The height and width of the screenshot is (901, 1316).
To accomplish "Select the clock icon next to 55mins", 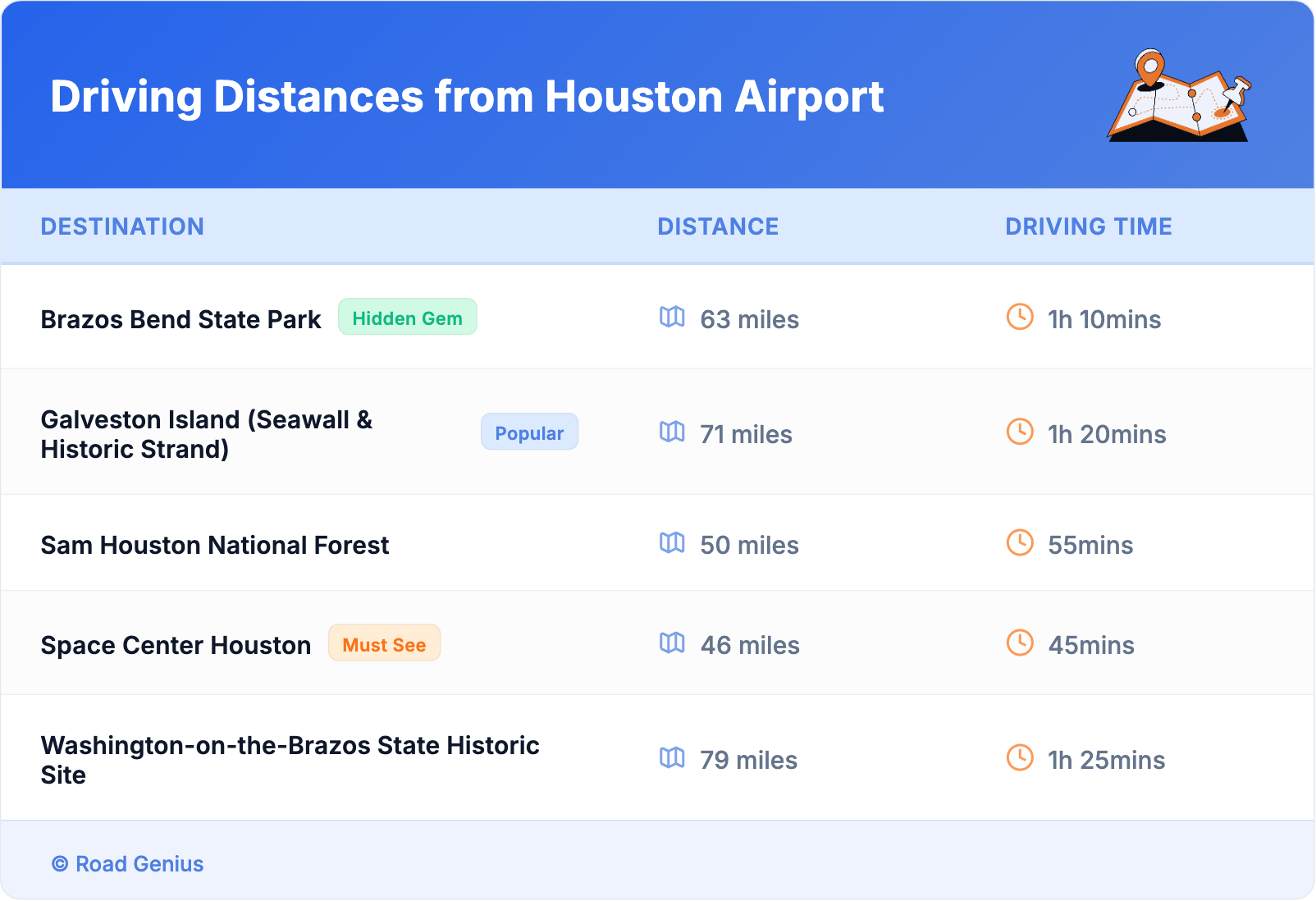I will (x=1020, y=542).
